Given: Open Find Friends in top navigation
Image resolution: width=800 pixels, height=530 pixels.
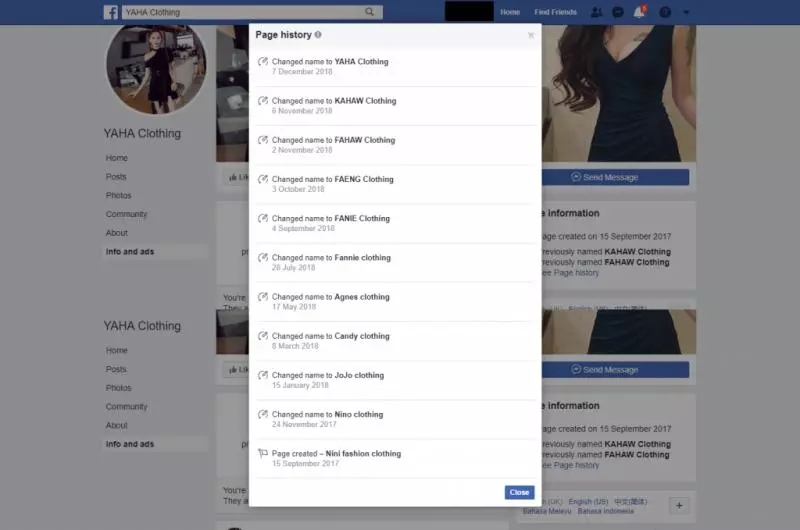Looking at the screenshot, I should [556, 12].
